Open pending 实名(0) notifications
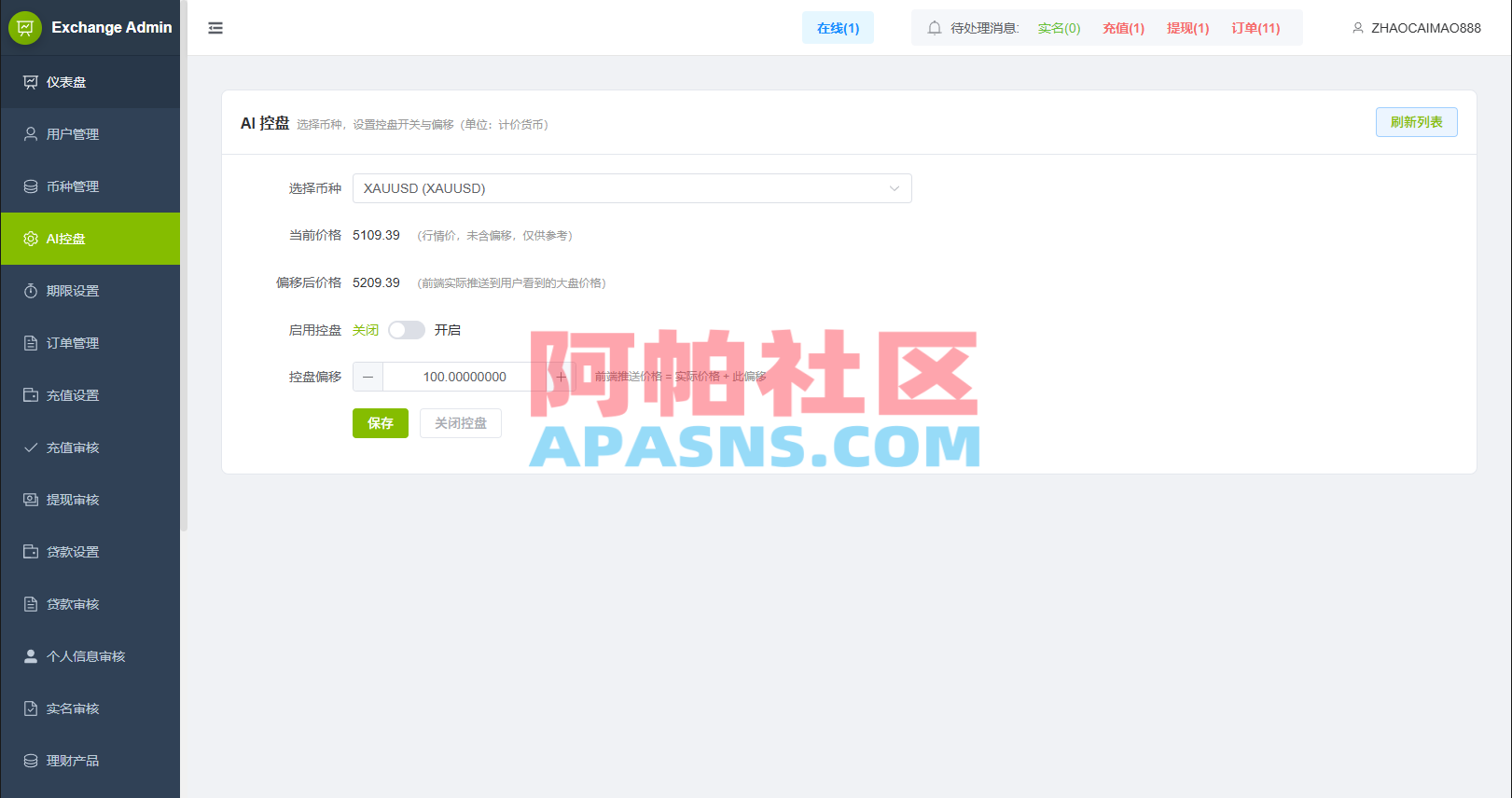The height and width of the screenshot is (798, 1512). click(x=1059, y=28)
